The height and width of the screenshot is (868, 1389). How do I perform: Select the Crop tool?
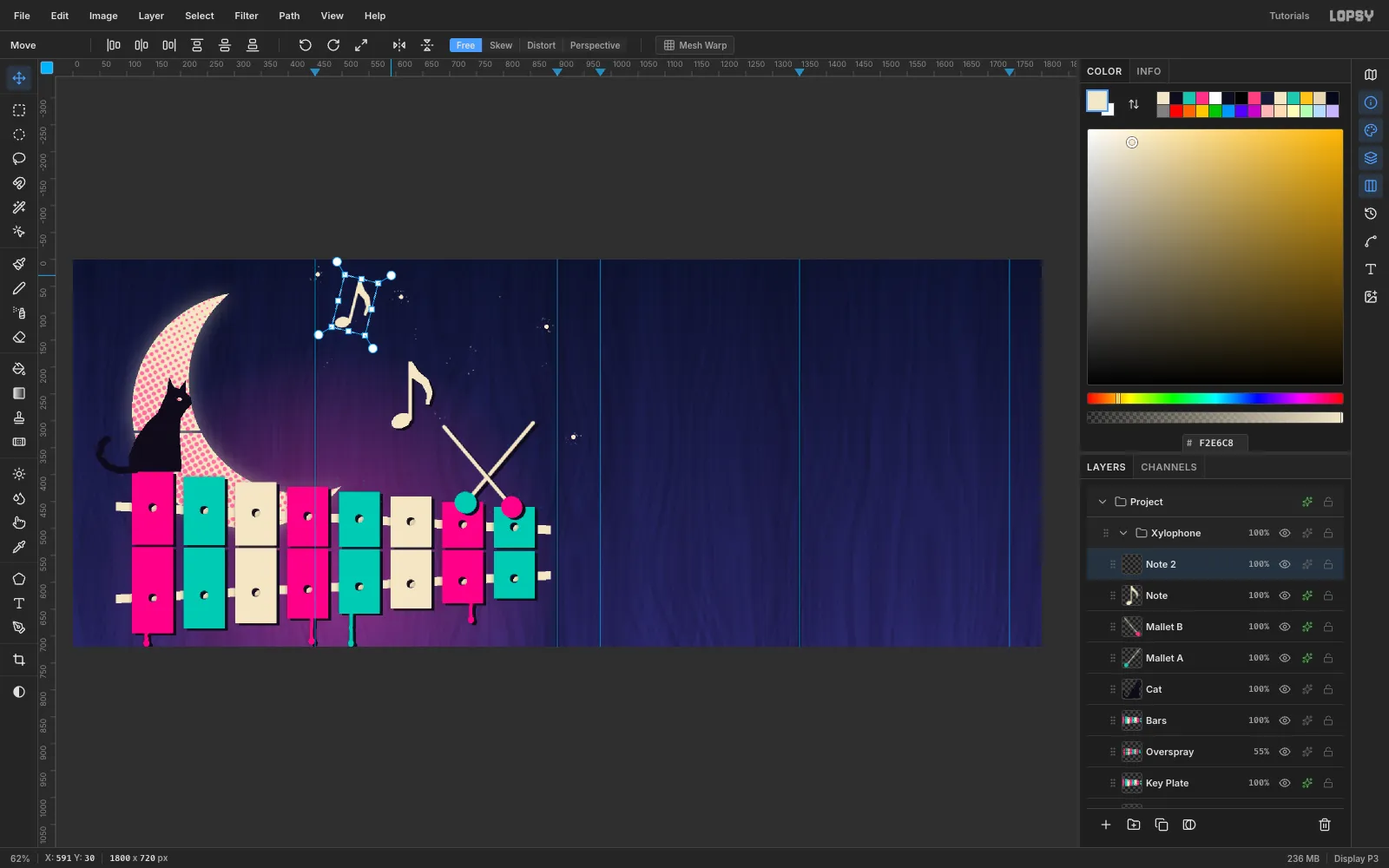(x=18, y=660)
